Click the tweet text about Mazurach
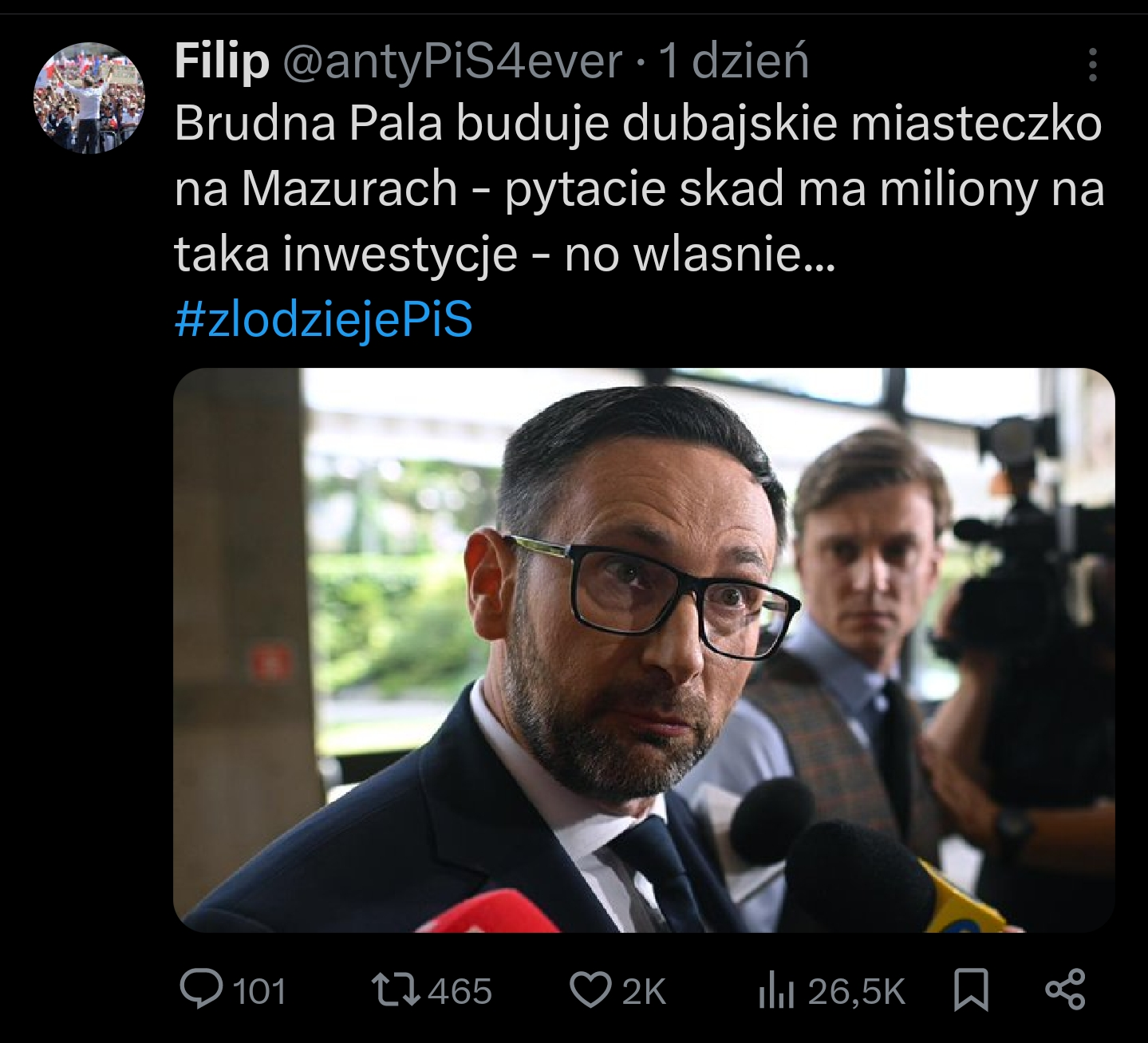 coord(638,188)
